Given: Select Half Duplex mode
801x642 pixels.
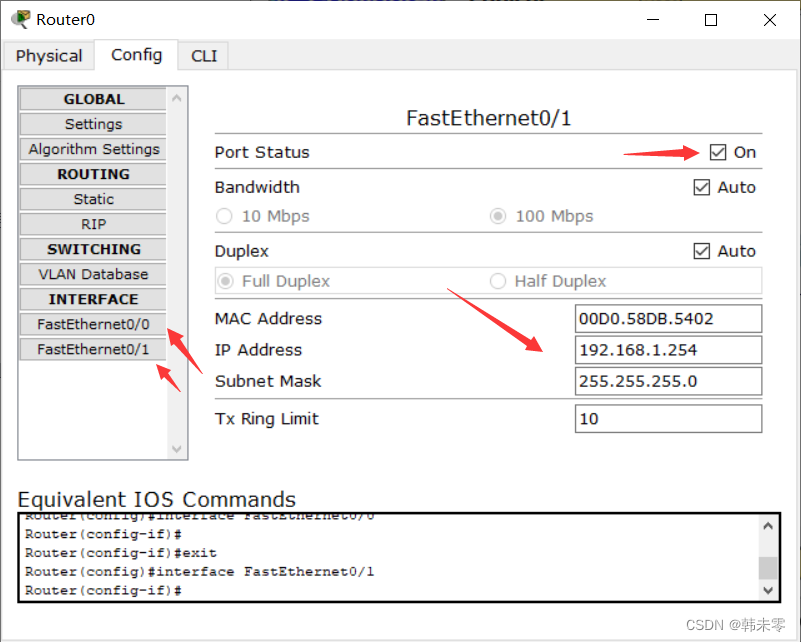Looking at the screenshot, I should (x=498, y=281).
